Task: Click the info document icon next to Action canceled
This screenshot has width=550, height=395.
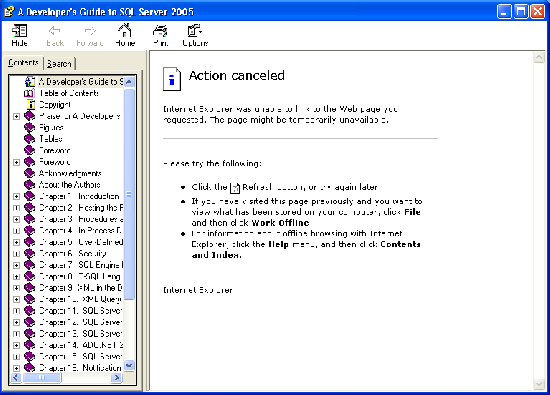Action: 172,79
